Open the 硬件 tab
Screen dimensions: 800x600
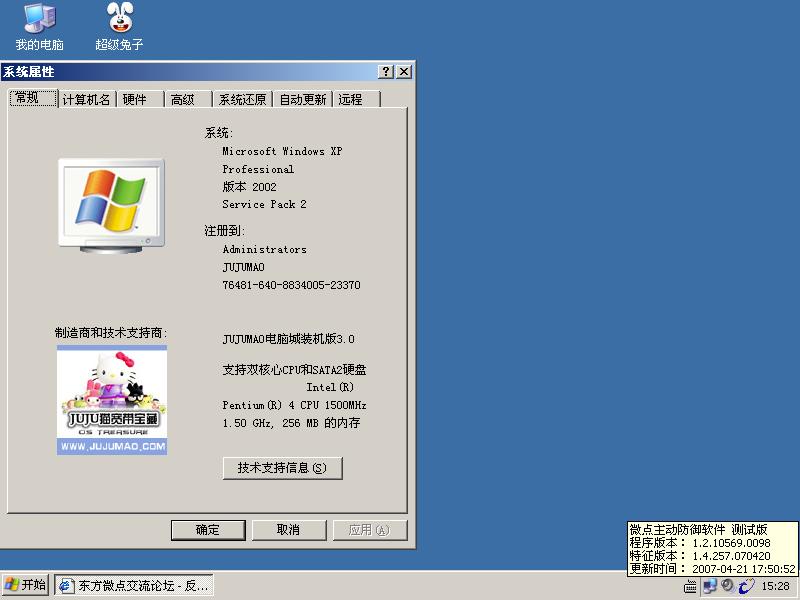pos(140,99)
